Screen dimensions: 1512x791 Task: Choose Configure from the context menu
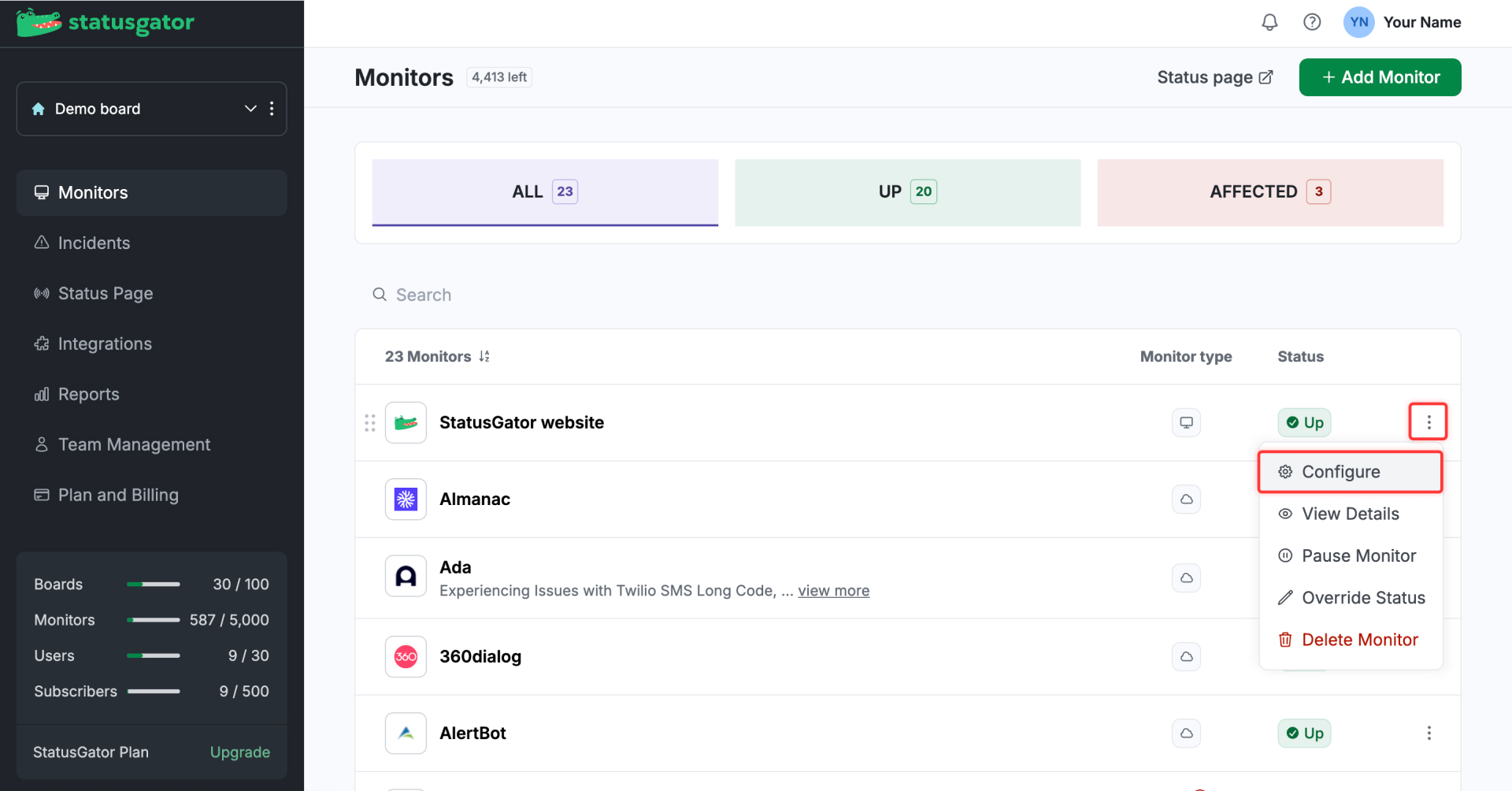[x=1351, y=472]
